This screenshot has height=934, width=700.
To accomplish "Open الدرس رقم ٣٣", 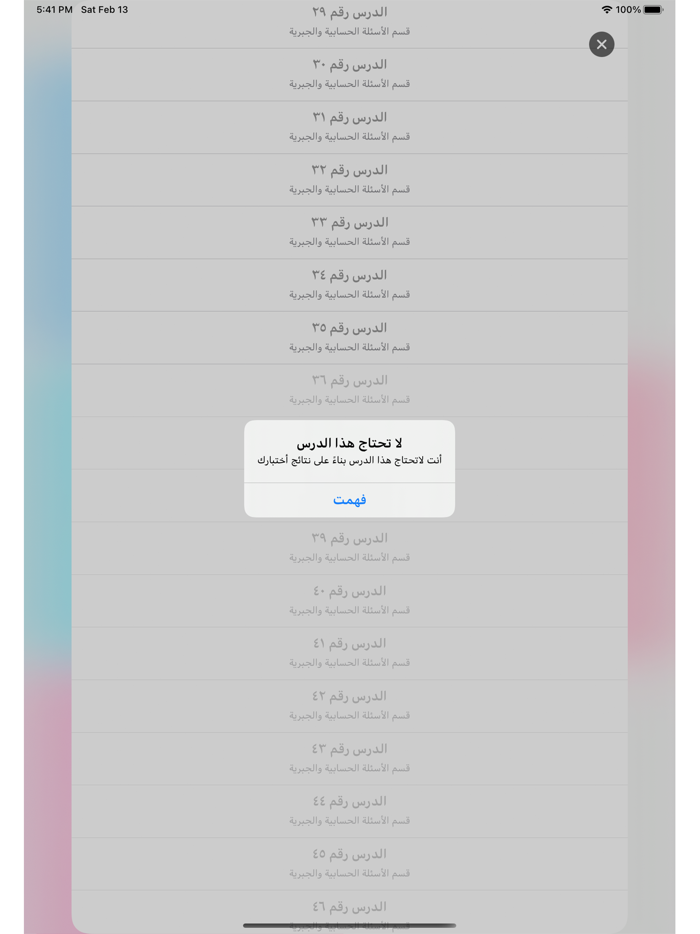I will [x=348, y=231].
